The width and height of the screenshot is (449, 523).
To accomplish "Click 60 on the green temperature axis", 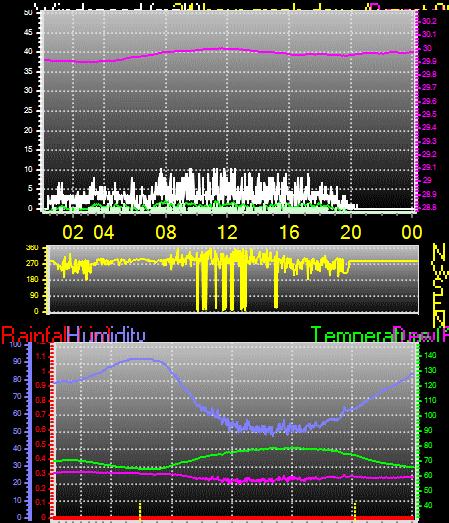I will coord(428,476).
